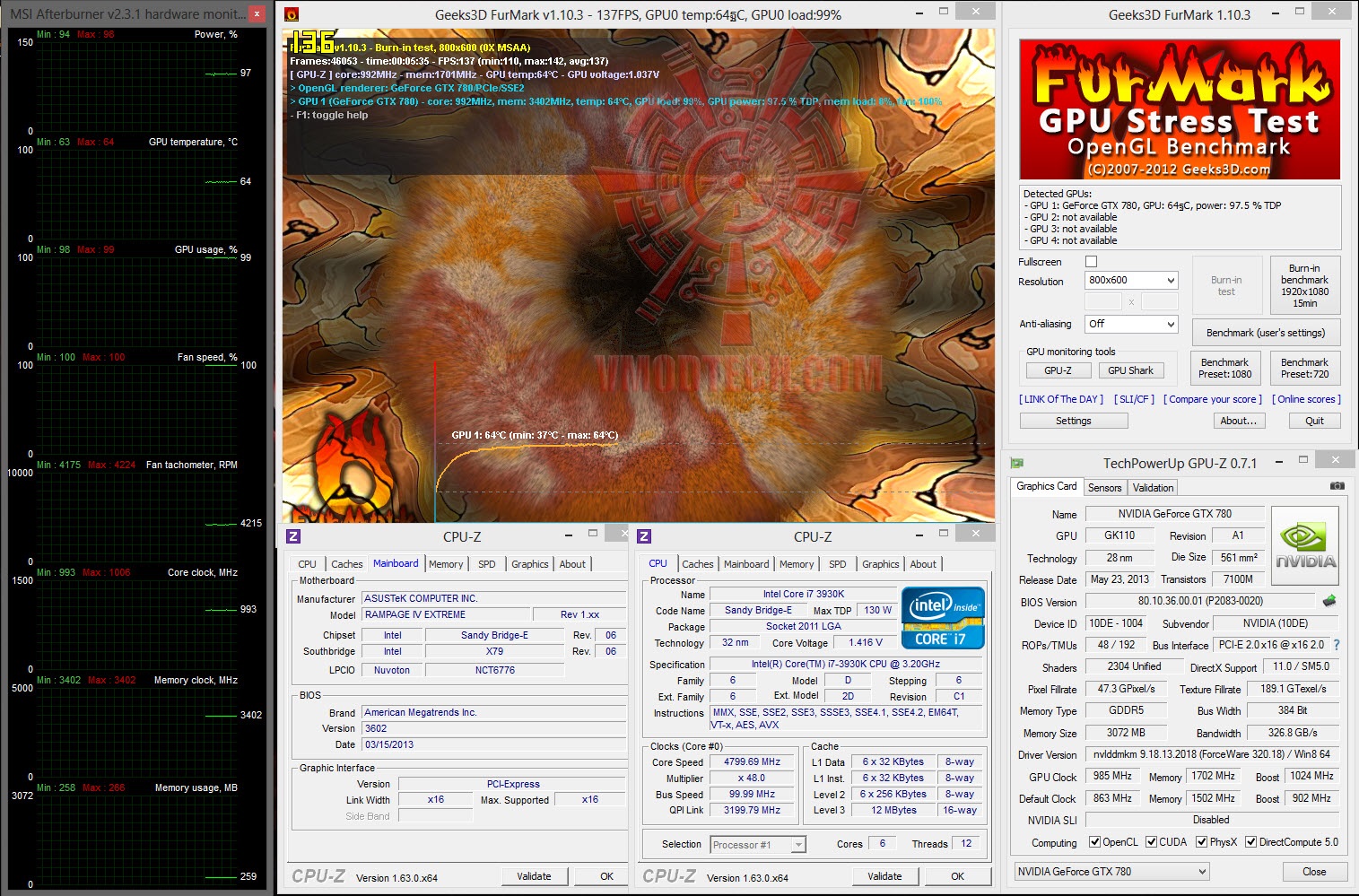Start the Burn-in benchmark 1920x1080 15min
Image resolution: width=1359 pixels, height=896 pixels.
click(1304, 285)
